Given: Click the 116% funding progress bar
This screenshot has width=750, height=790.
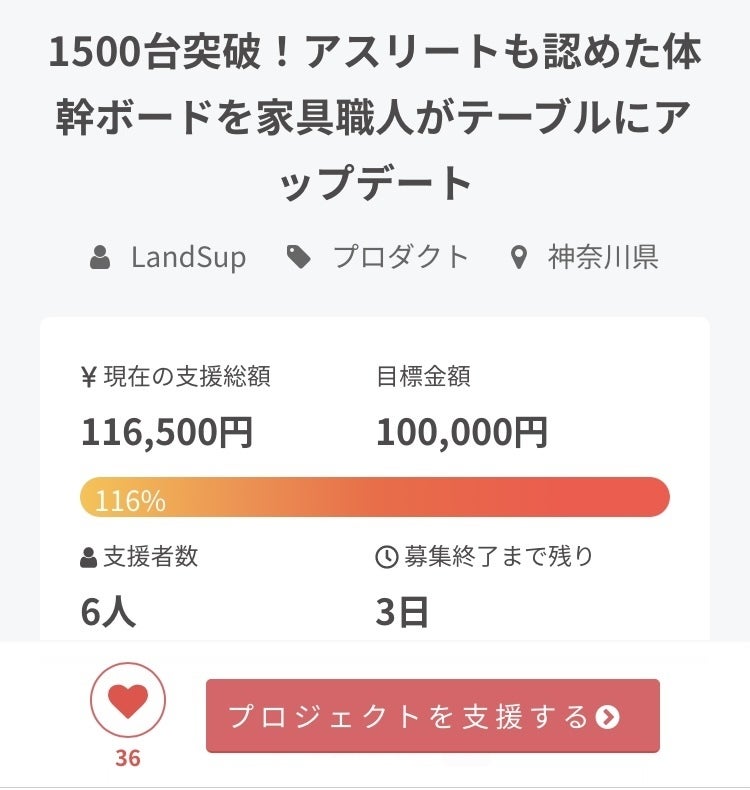Looking at the screenshot, I should click(375, 497).
